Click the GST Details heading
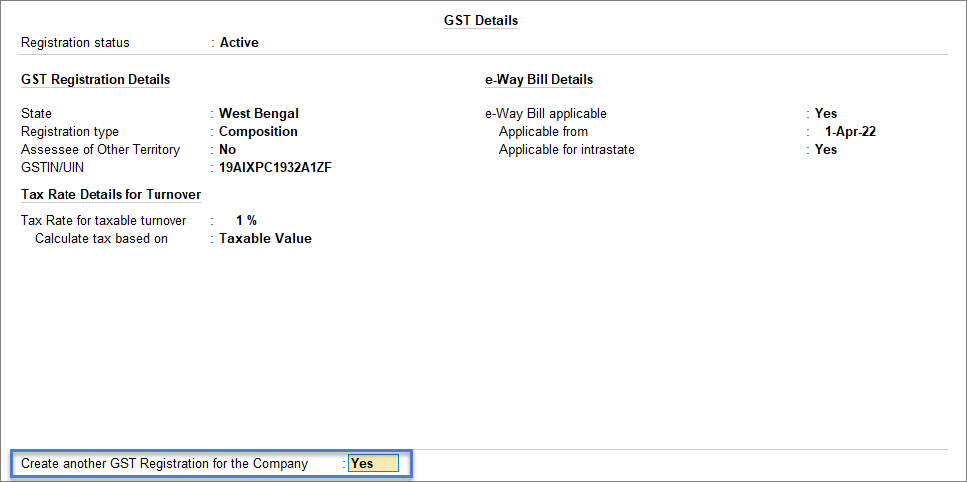This screenshot has height=482, width=967. (x=481, y=20)
